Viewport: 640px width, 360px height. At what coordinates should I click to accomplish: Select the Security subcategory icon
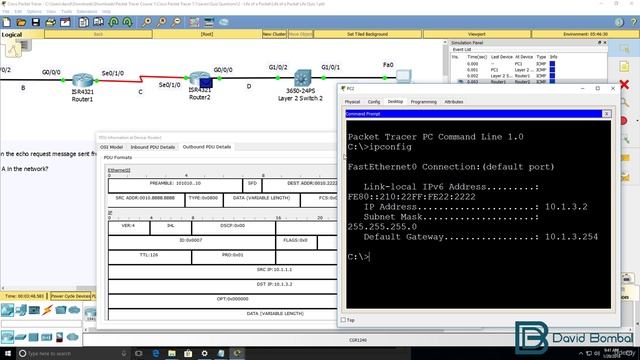click(x=60, y=337)
